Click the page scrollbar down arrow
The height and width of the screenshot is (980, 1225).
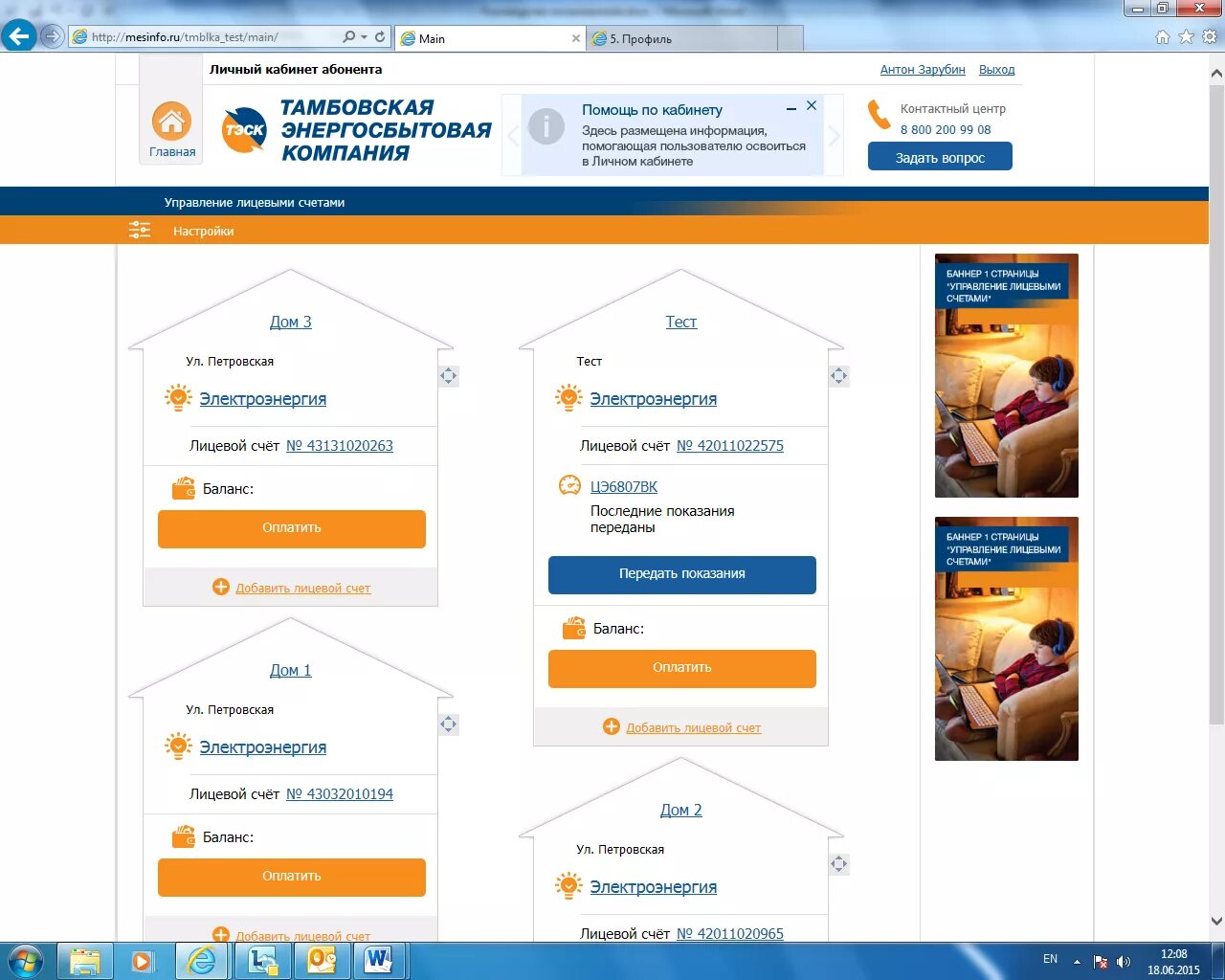coord(1216,922)
